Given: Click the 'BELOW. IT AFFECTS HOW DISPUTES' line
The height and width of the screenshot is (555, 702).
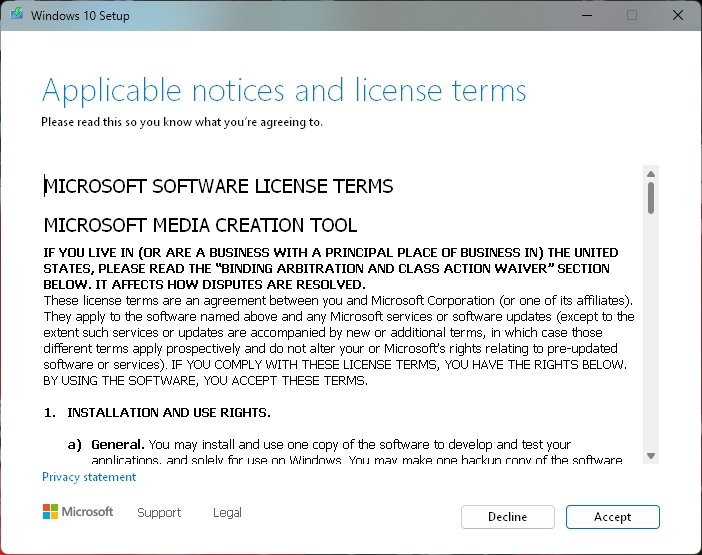Looking at the screenshot, I should click(205, 285).
